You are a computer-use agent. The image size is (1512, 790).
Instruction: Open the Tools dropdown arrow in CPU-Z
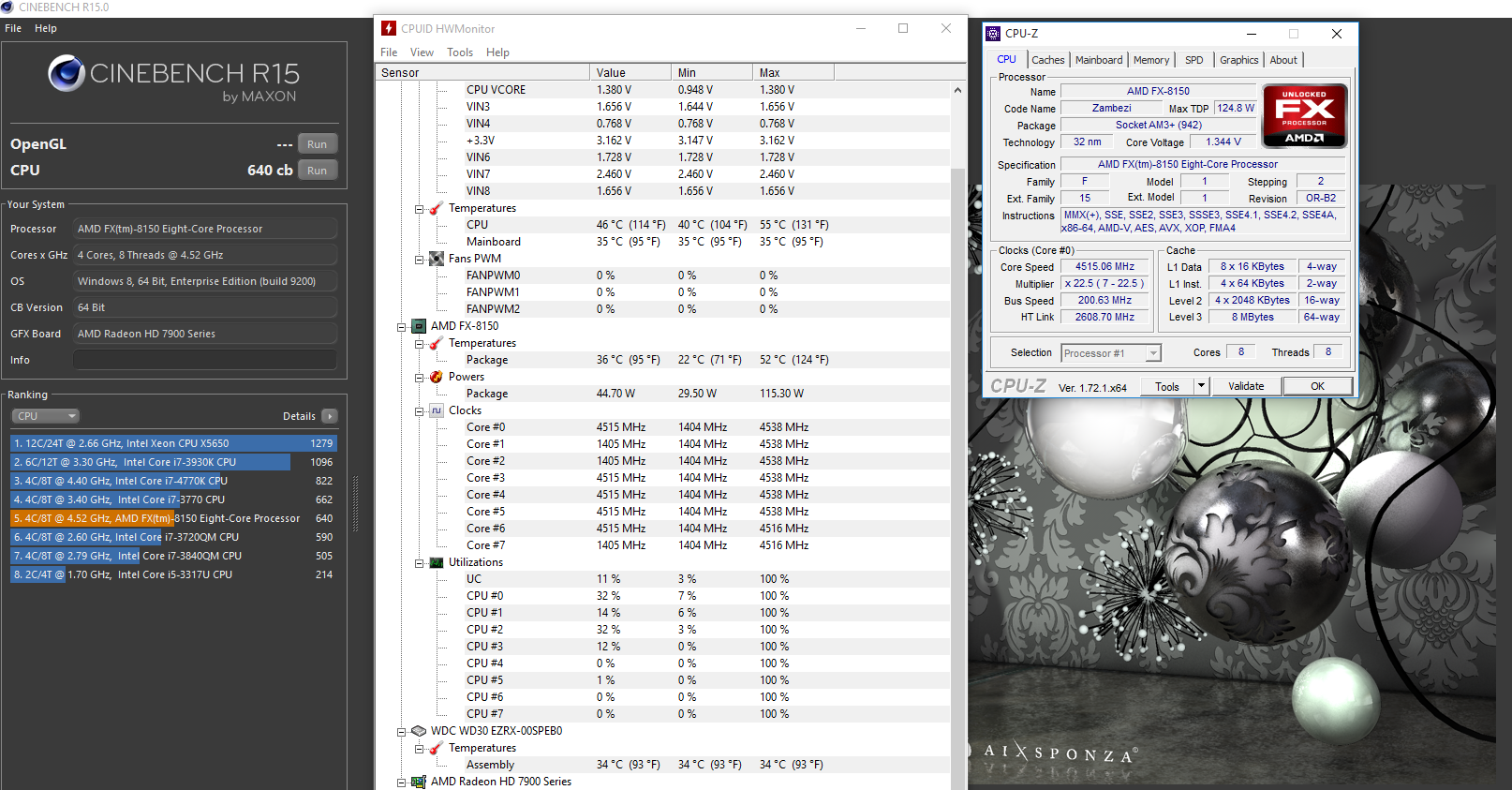click(1200, 386)
